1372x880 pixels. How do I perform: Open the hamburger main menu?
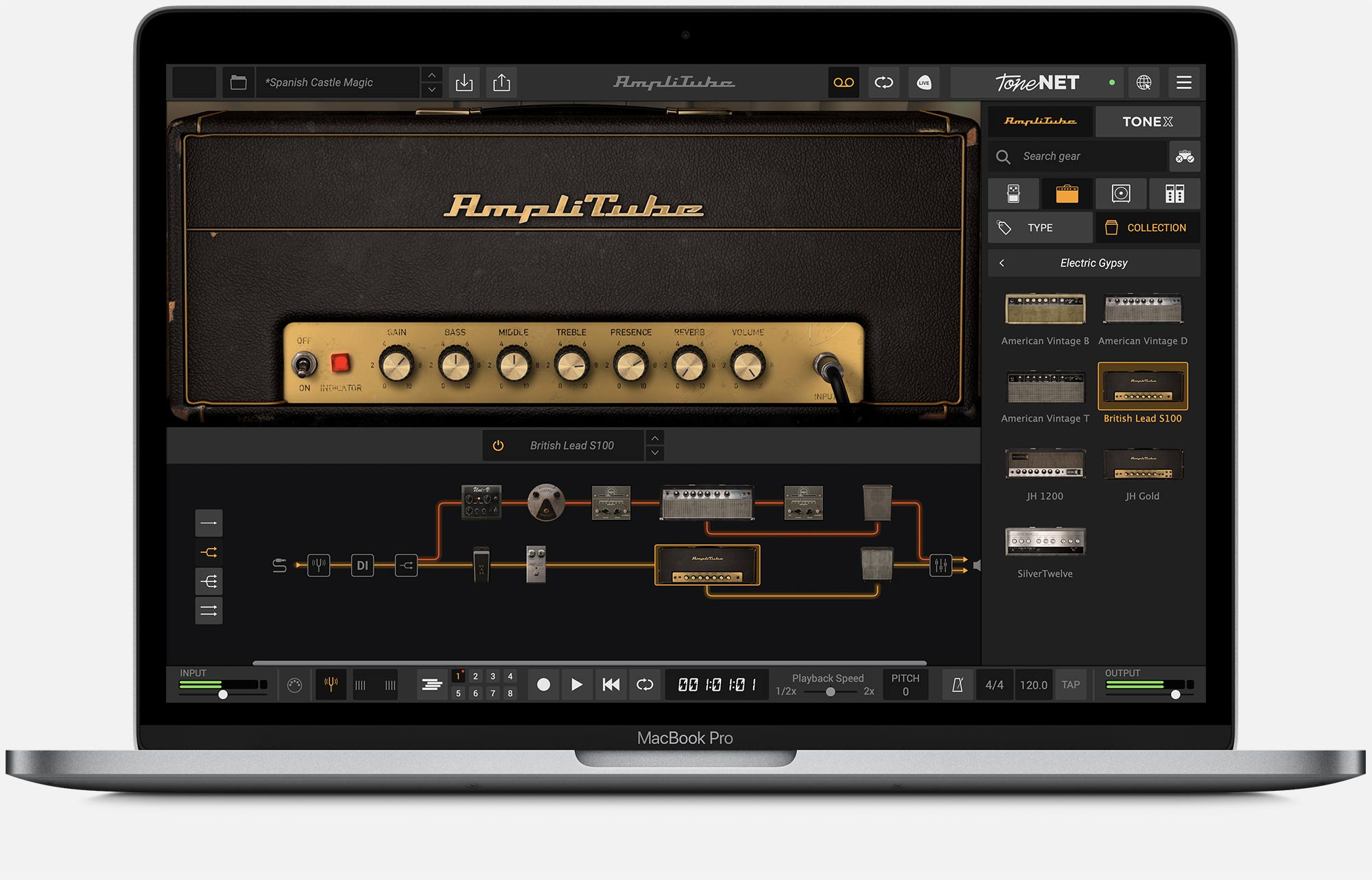click(1183, 83)
